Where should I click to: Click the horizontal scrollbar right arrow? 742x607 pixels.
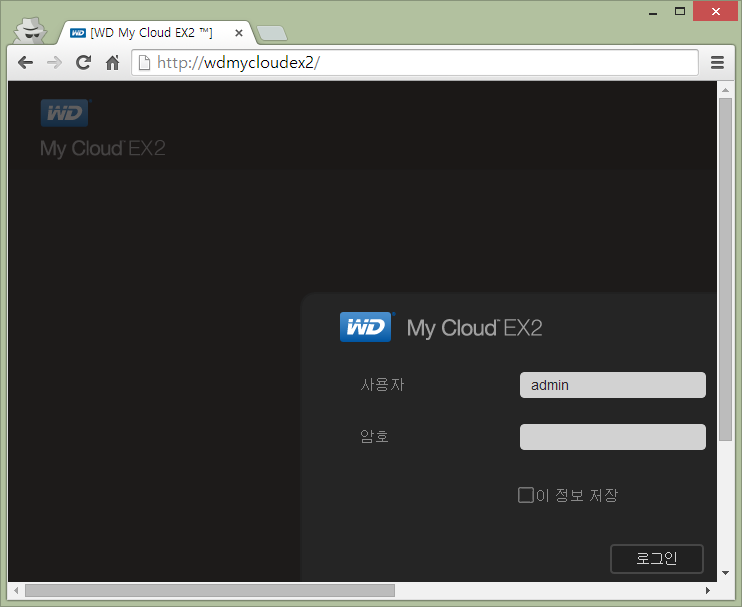tap(710, 590)
